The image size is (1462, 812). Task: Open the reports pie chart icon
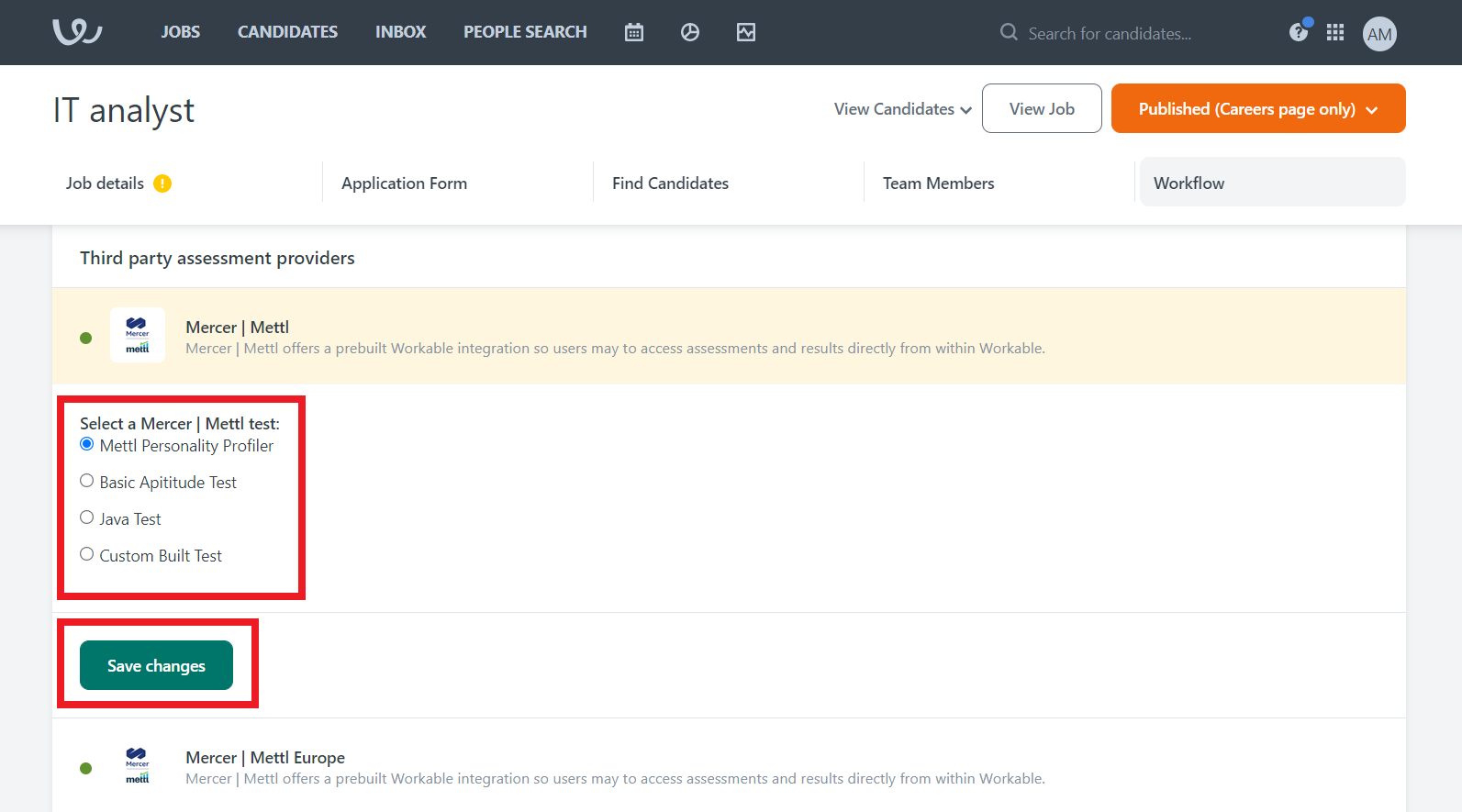690,32
